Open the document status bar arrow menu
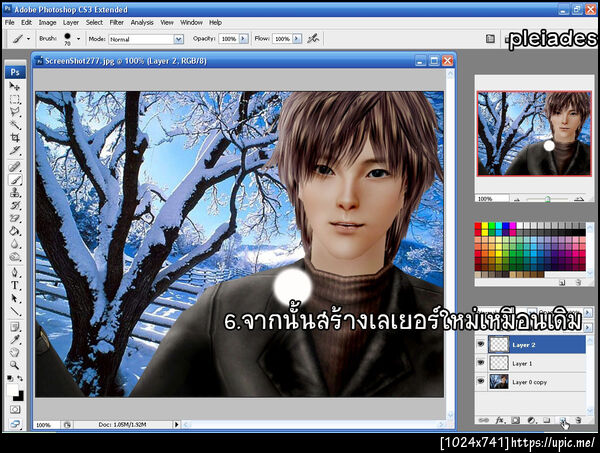600x453 pixels. [176, 424]
